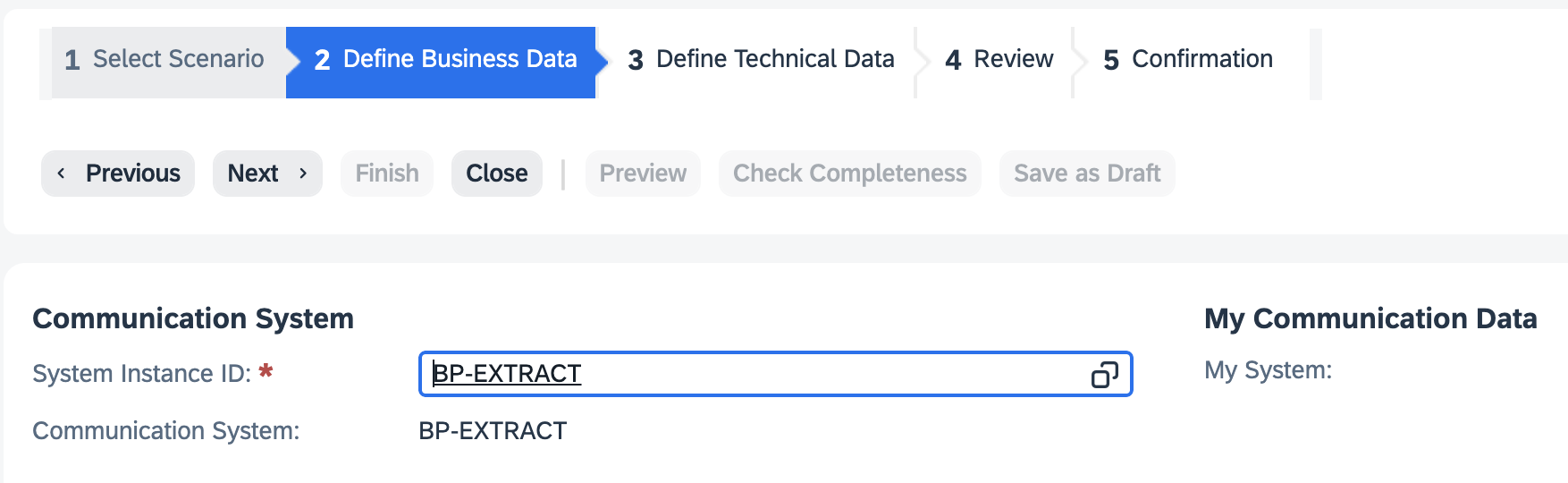Viewport: 1568px width, 483px height.
Task: Open the Review wizard step
Action: 999,60
